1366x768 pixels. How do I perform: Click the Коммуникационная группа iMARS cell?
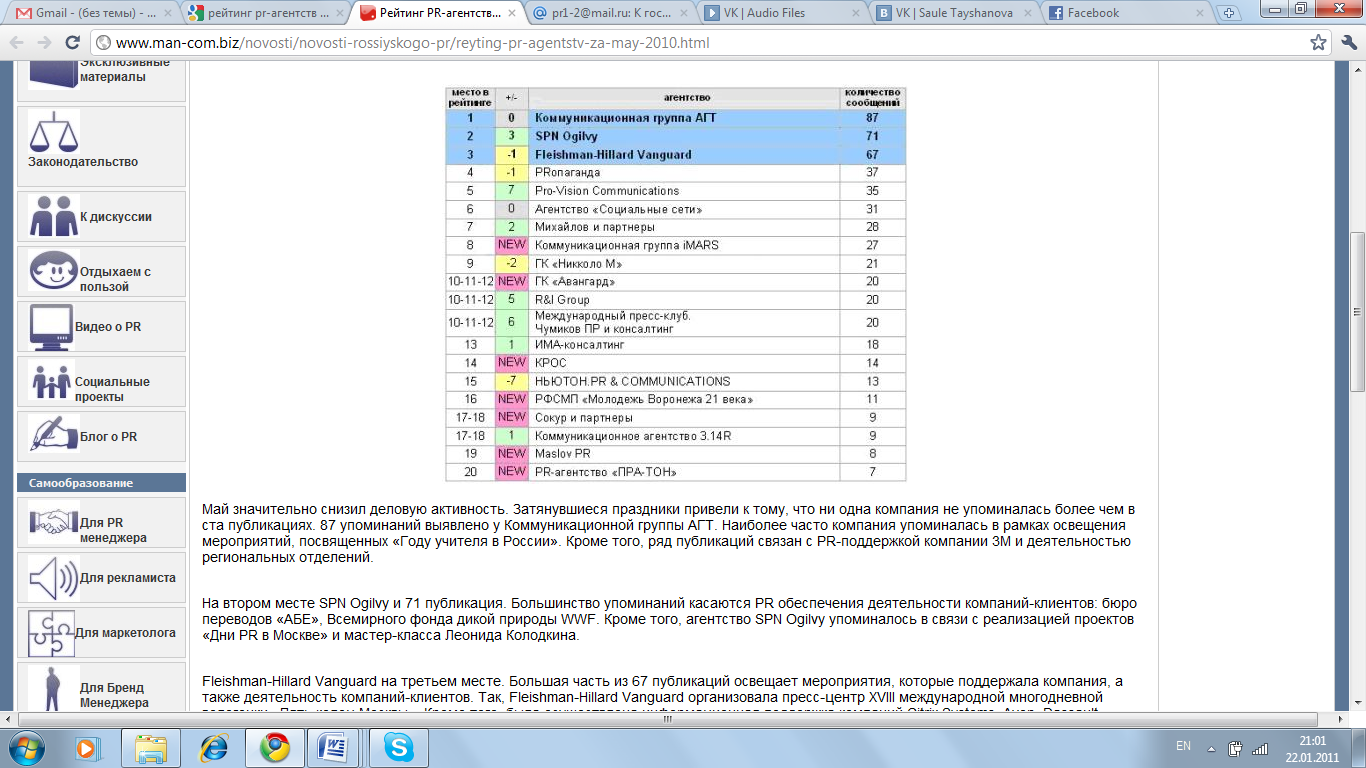[x=684, y=245]
